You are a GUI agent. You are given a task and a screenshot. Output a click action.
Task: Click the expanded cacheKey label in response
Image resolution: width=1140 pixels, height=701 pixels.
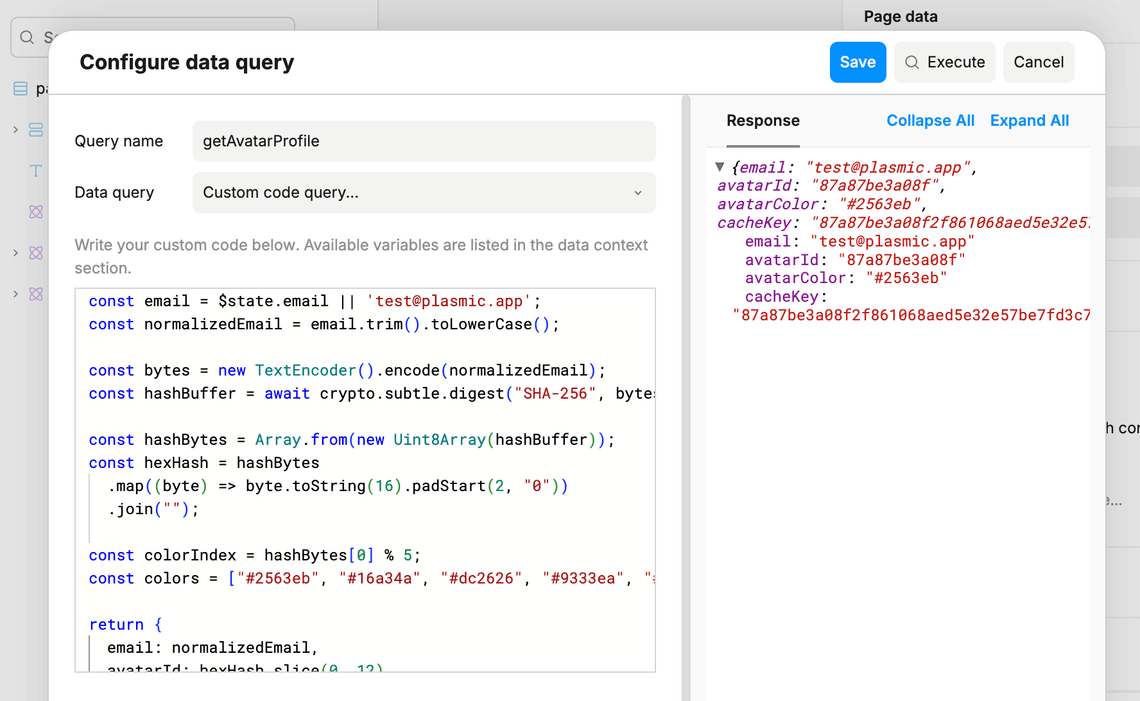[786, 297]
